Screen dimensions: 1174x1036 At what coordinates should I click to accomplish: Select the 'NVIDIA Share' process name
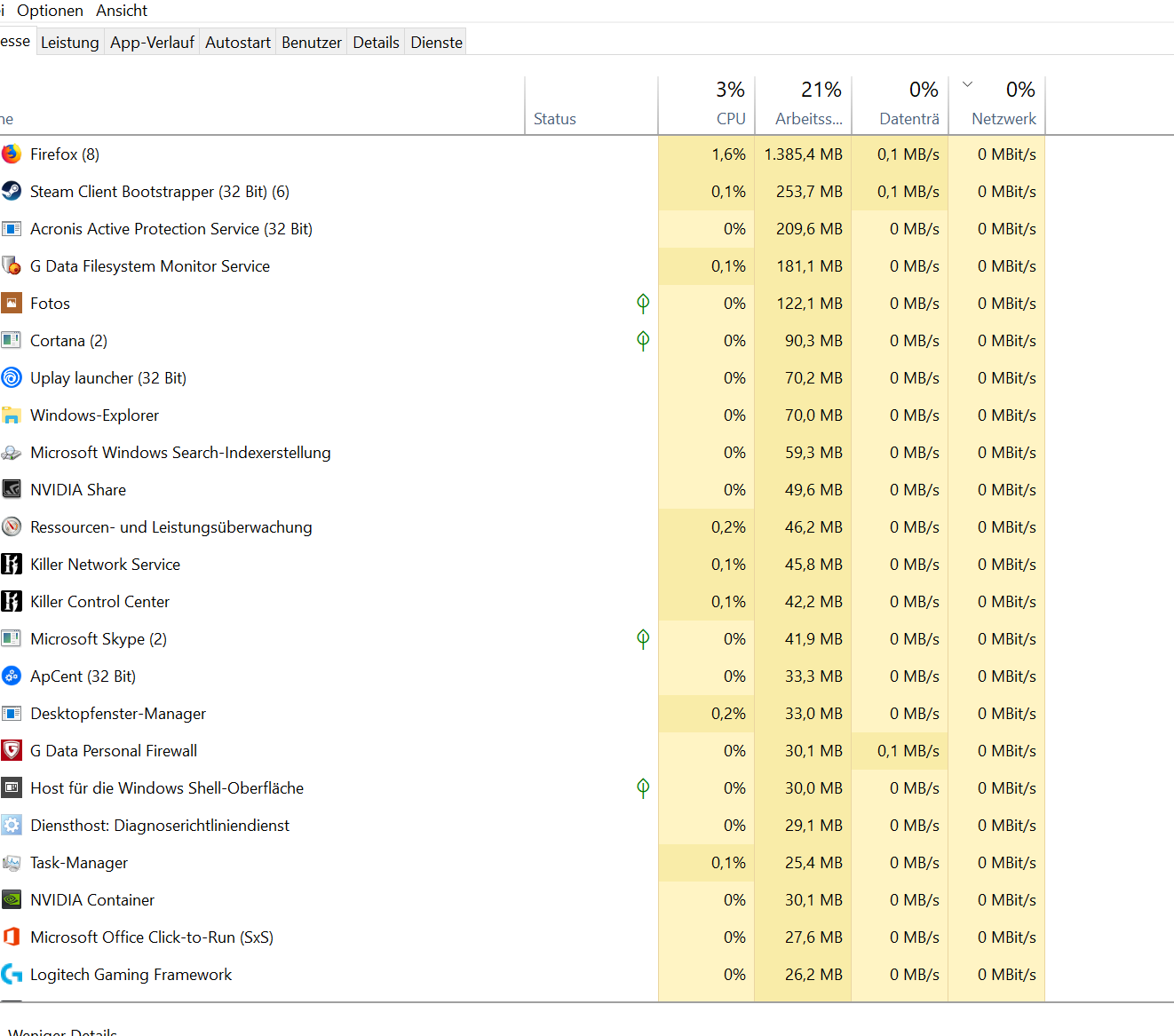(x=78, y=490)
